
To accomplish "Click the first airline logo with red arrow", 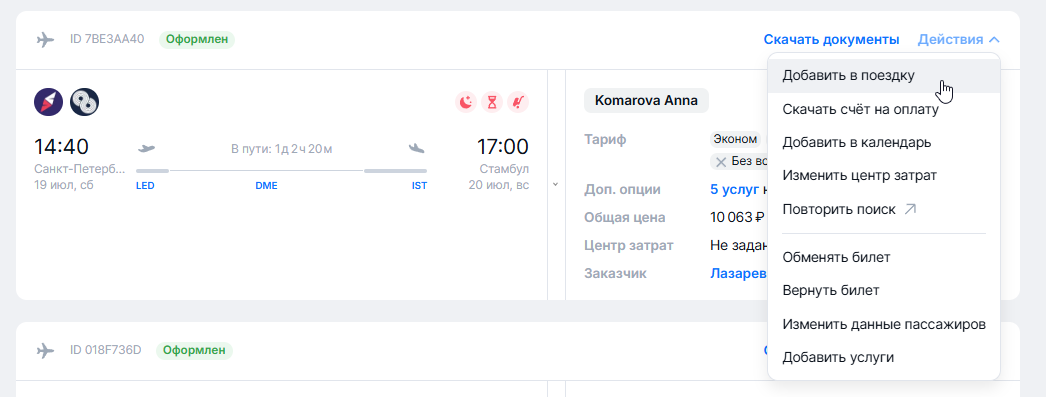I will pos(48,101).
